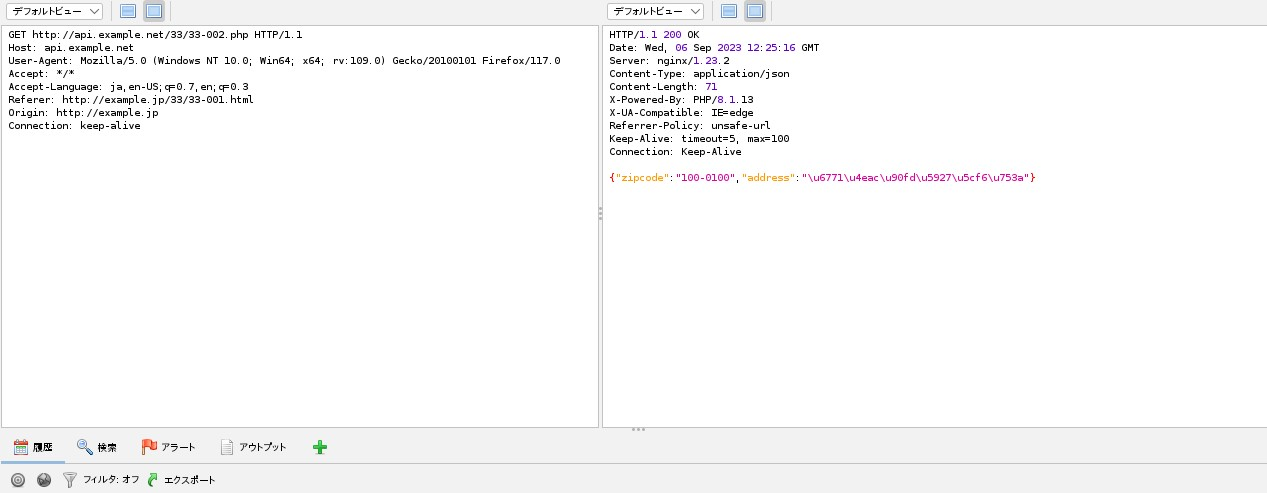Click the Accept-Language header line
Image resolution: width=1267 pixels, height=493 pixels.
coord(128,87)
